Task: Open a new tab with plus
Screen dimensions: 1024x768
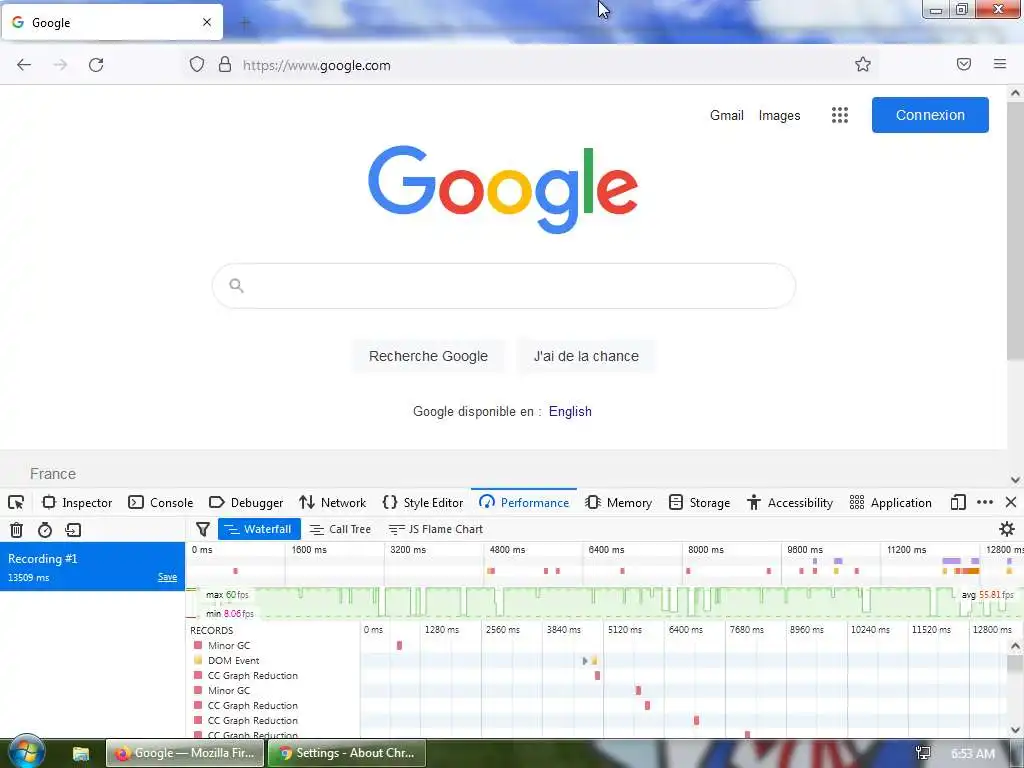Action: [245, 24]
